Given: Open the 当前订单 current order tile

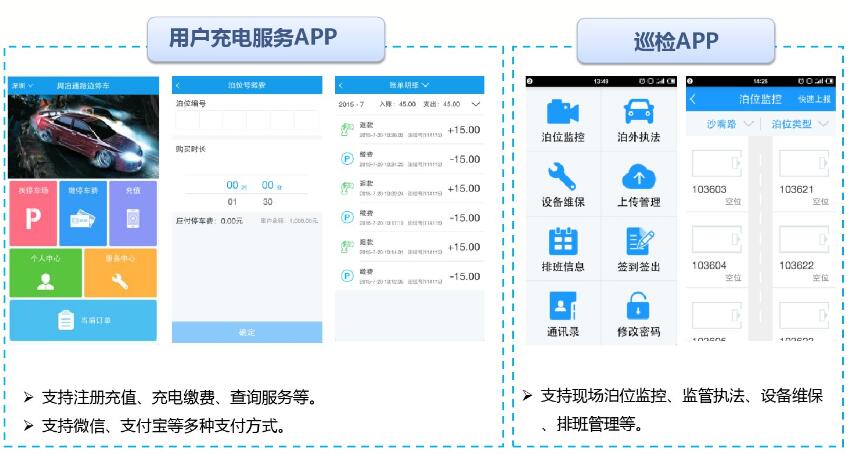Looking at the screenshot, I should point(82,320).
